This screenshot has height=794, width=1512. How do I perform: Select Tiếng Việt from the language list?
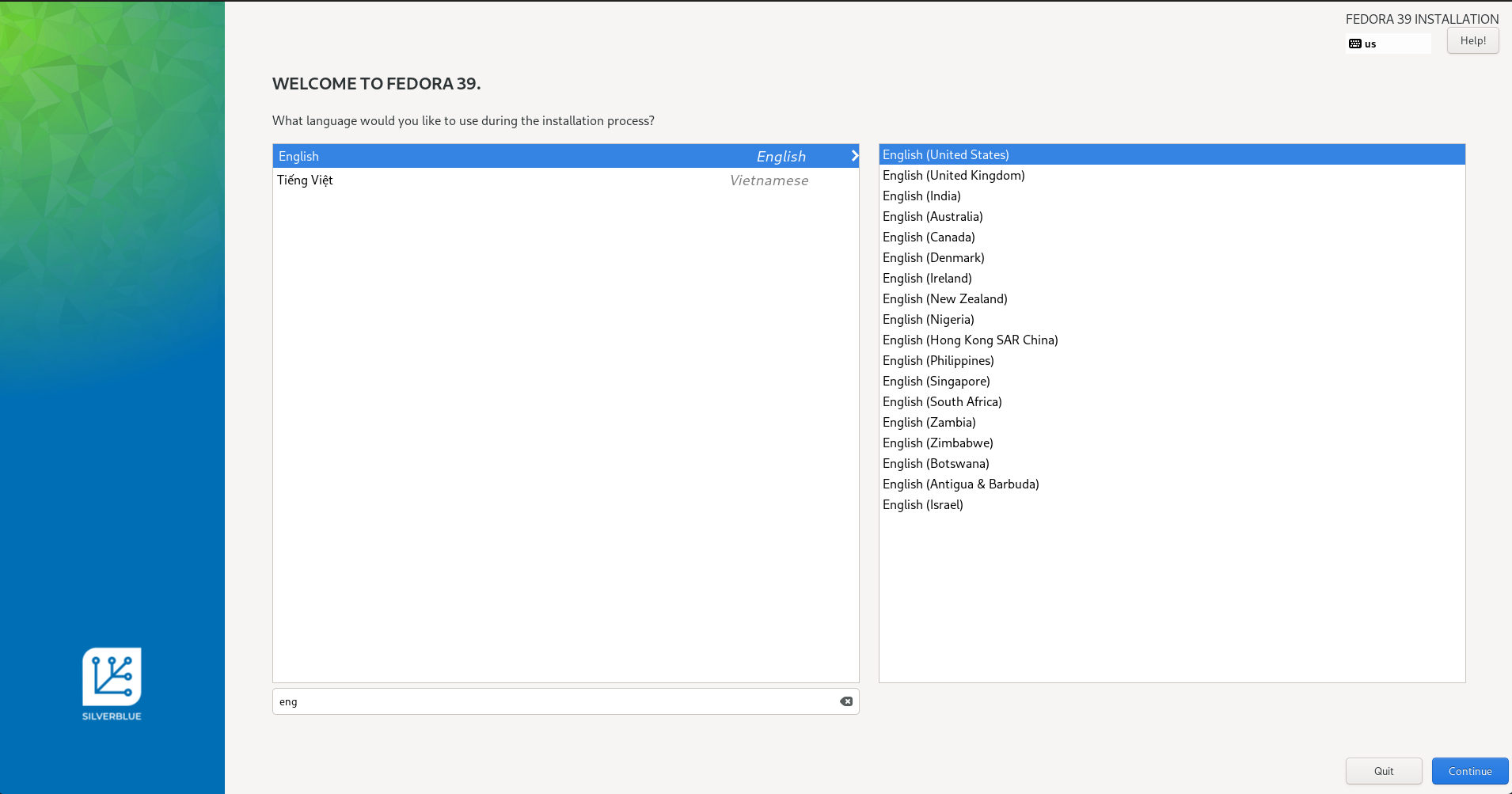305,180
